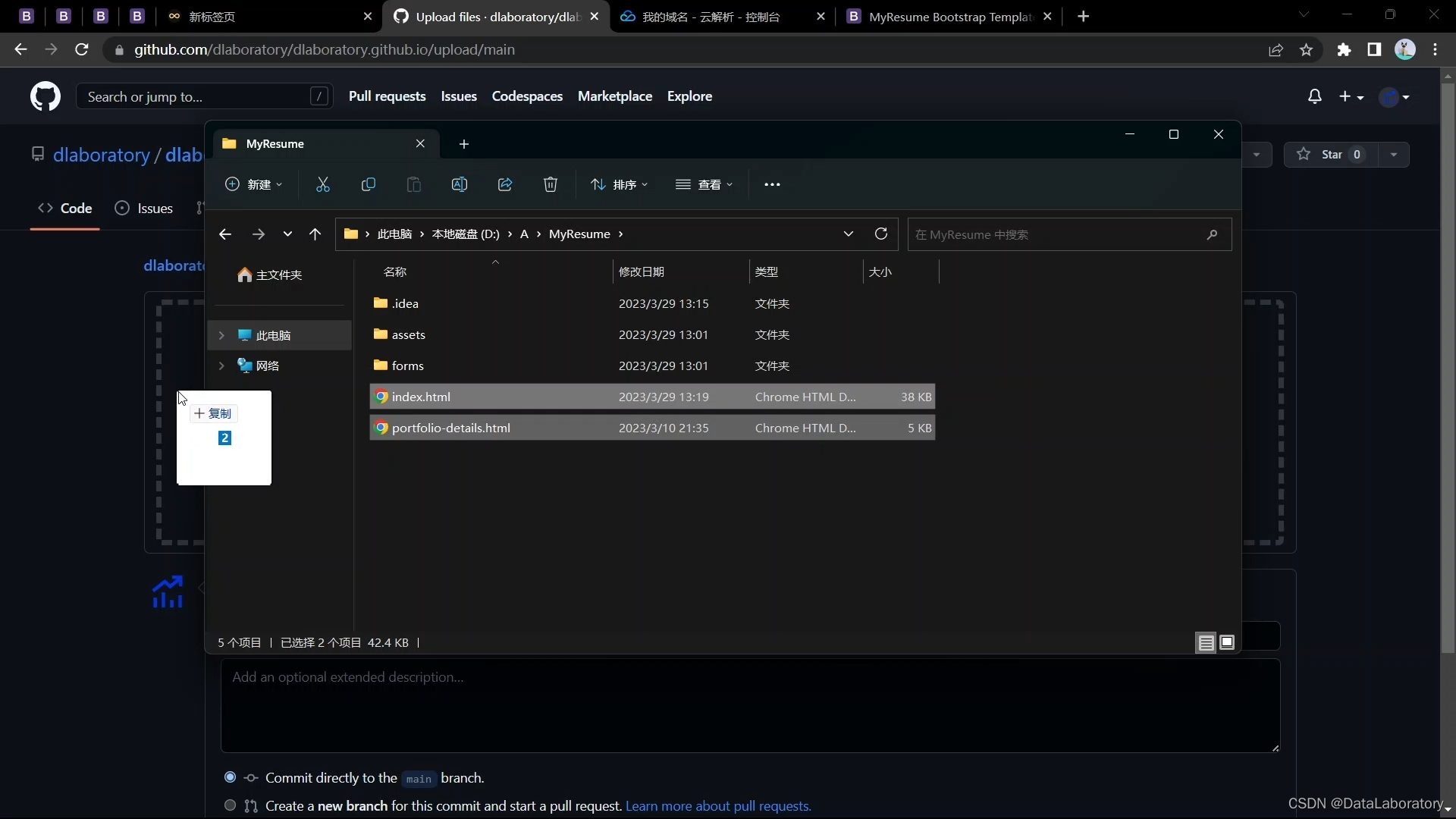Click the Cut scissors icon
The width and height of the screenshot is (1456, 819).
tap(323, 185)
